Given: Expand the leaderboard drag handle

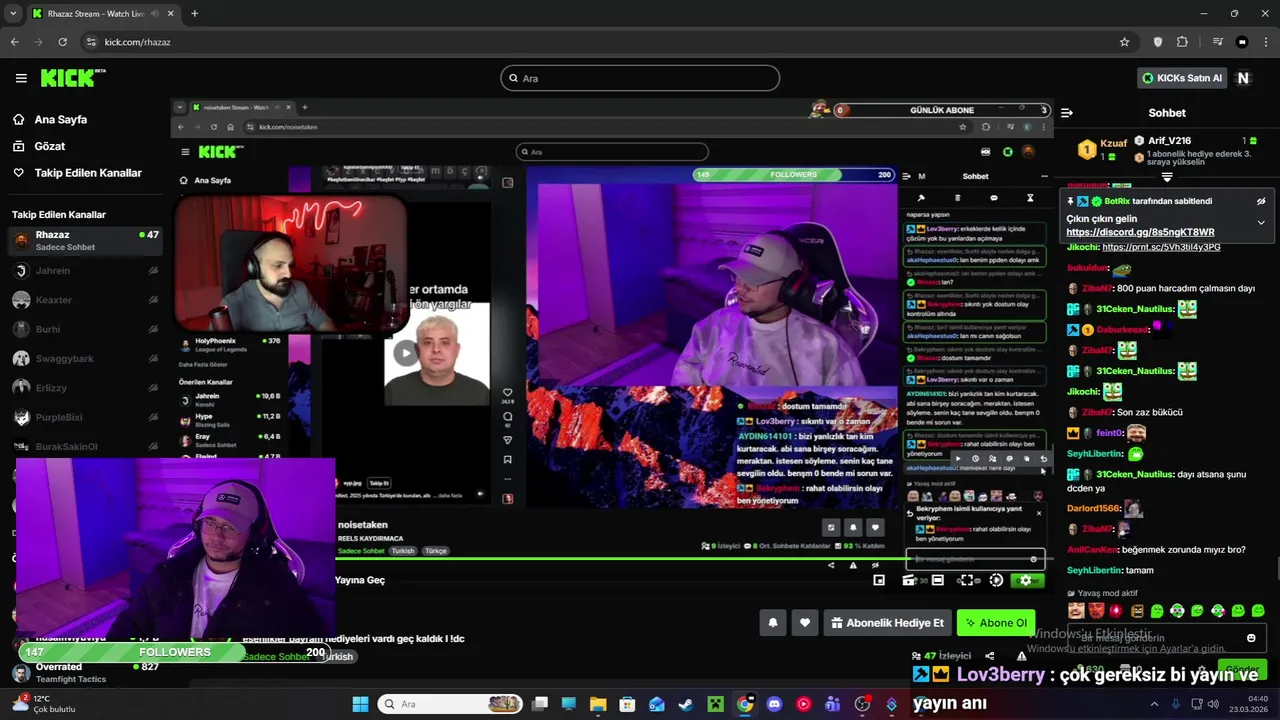Looking at the screenshot, I should tap(1167, 178).
